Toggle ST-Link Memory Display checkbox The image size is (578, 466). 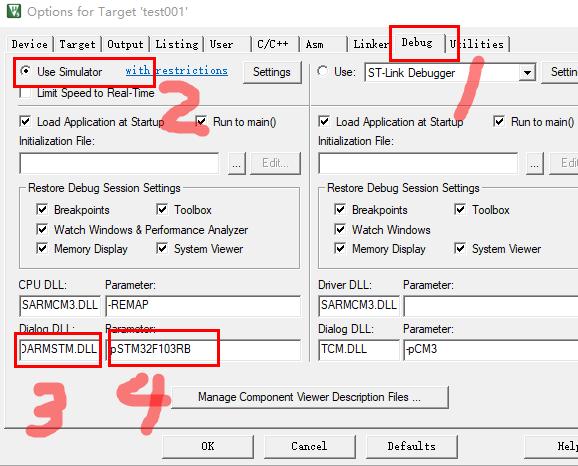tap(340, 248)
